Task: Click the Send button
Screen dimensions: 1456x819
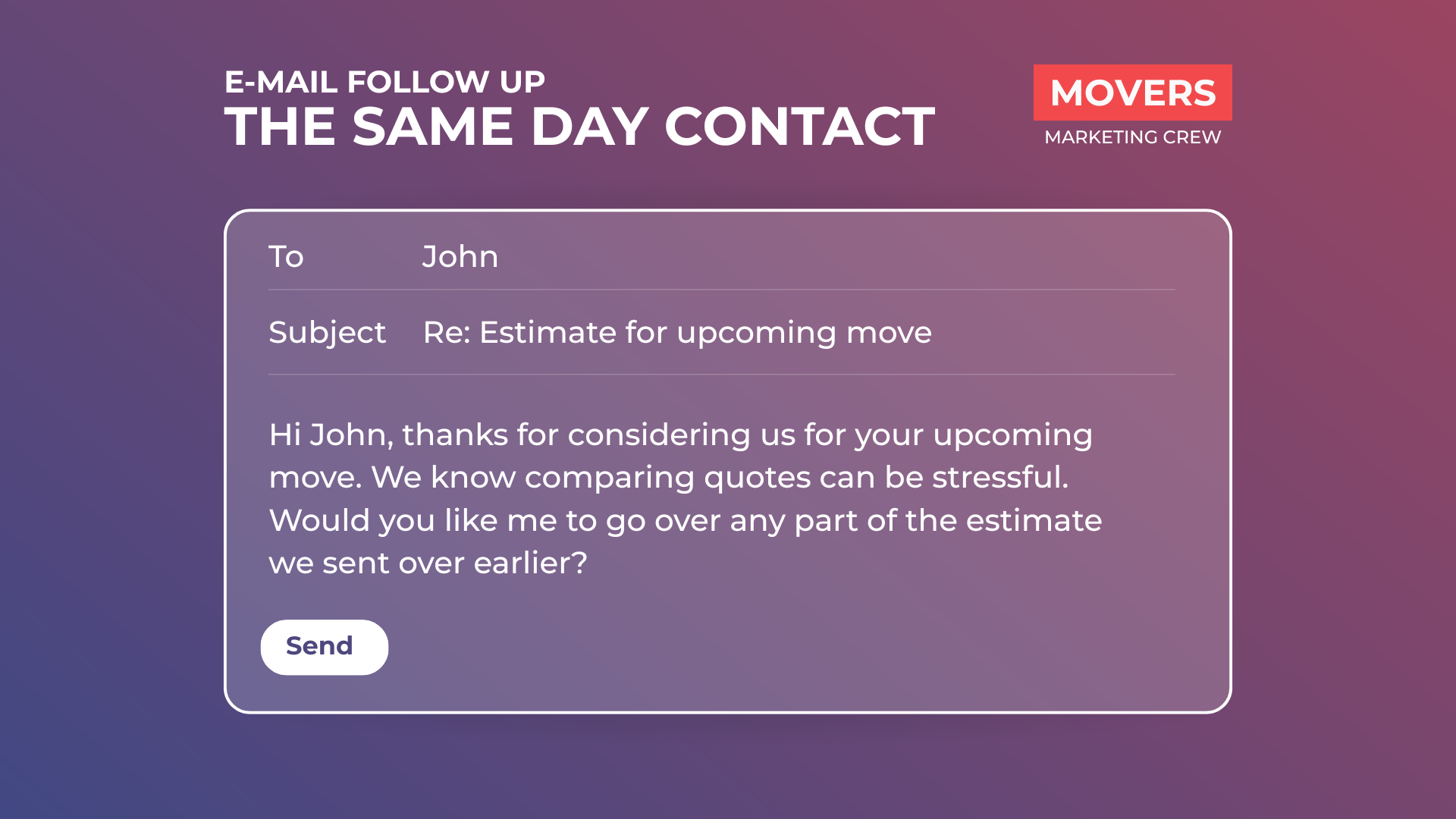Action: point(324,647)
